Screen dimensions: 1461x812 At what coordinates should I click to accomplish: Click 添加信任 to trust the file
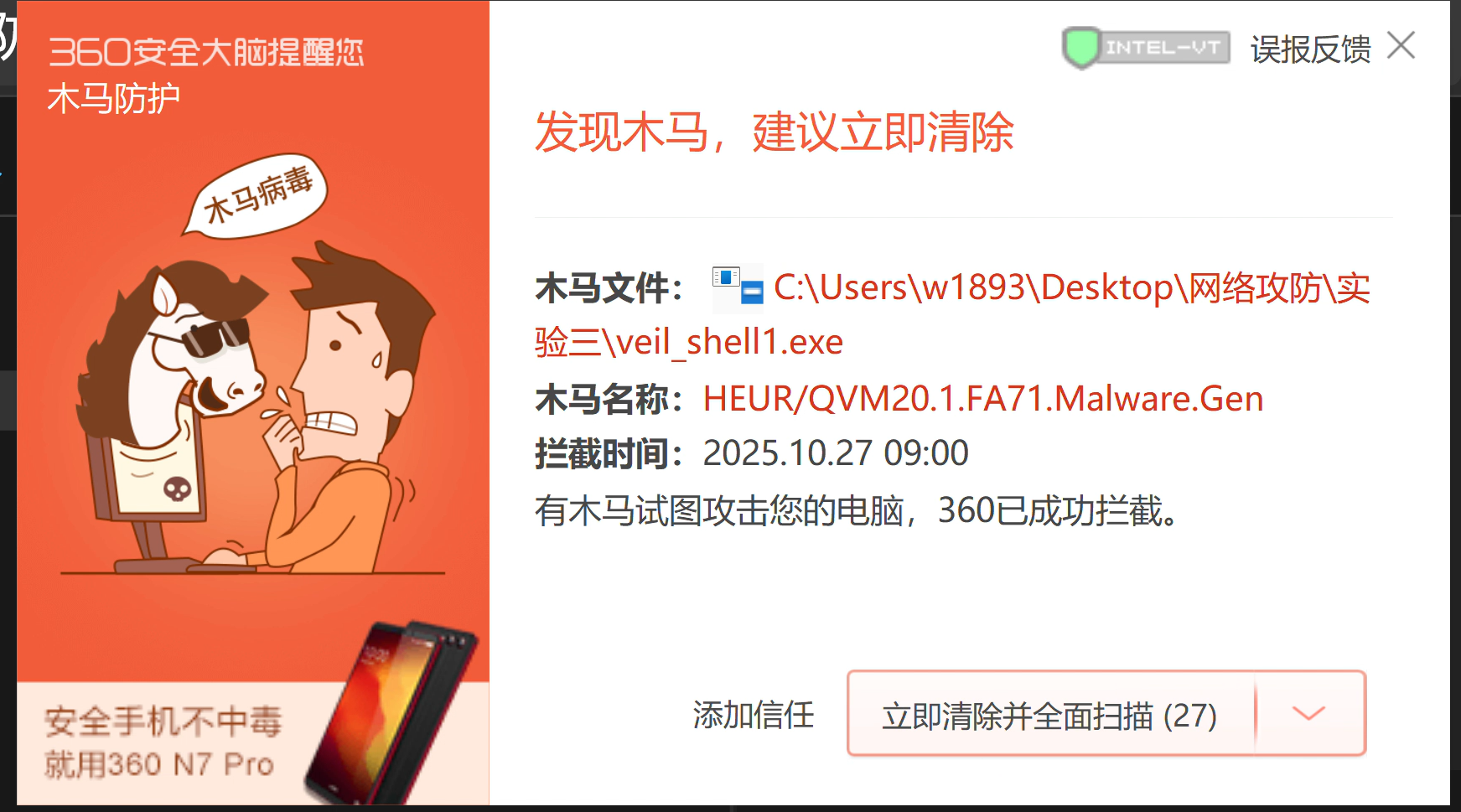[753, 715]
